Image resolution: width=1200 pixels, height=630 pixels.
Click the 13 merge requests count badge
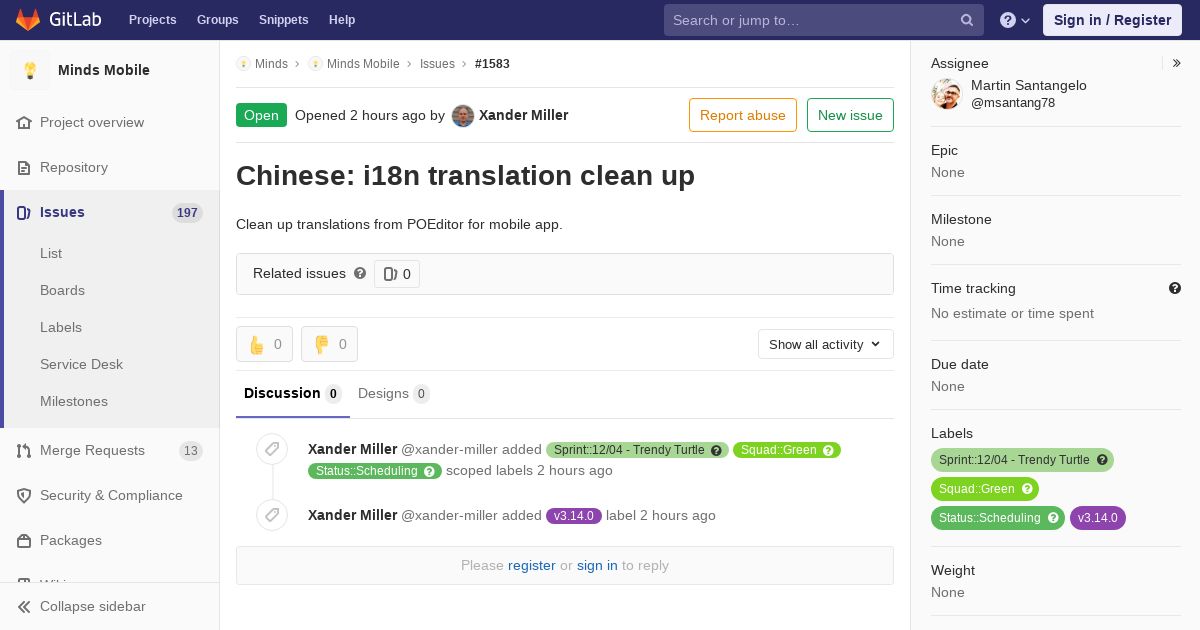191,451
